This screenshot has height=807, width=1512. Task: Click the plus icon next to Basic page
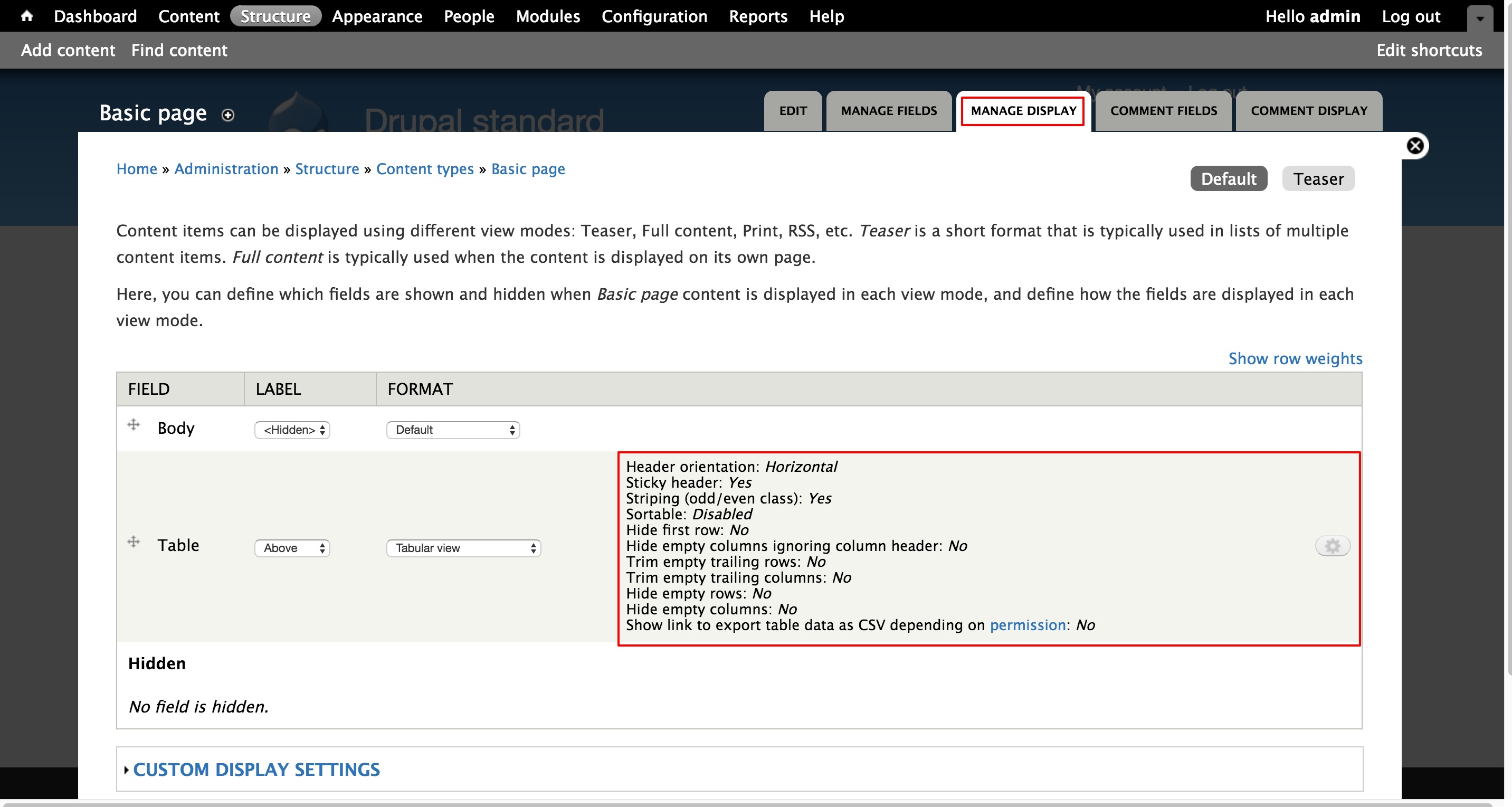click(x=227, y=115)
